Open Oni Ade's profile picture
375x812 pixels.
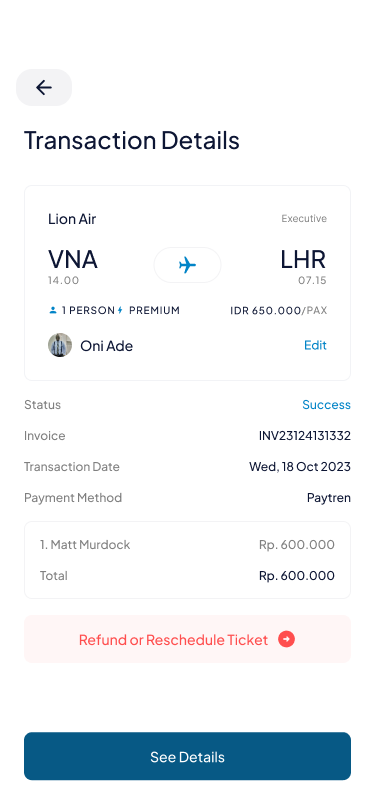pyautogui.click(x=60, y=345)
